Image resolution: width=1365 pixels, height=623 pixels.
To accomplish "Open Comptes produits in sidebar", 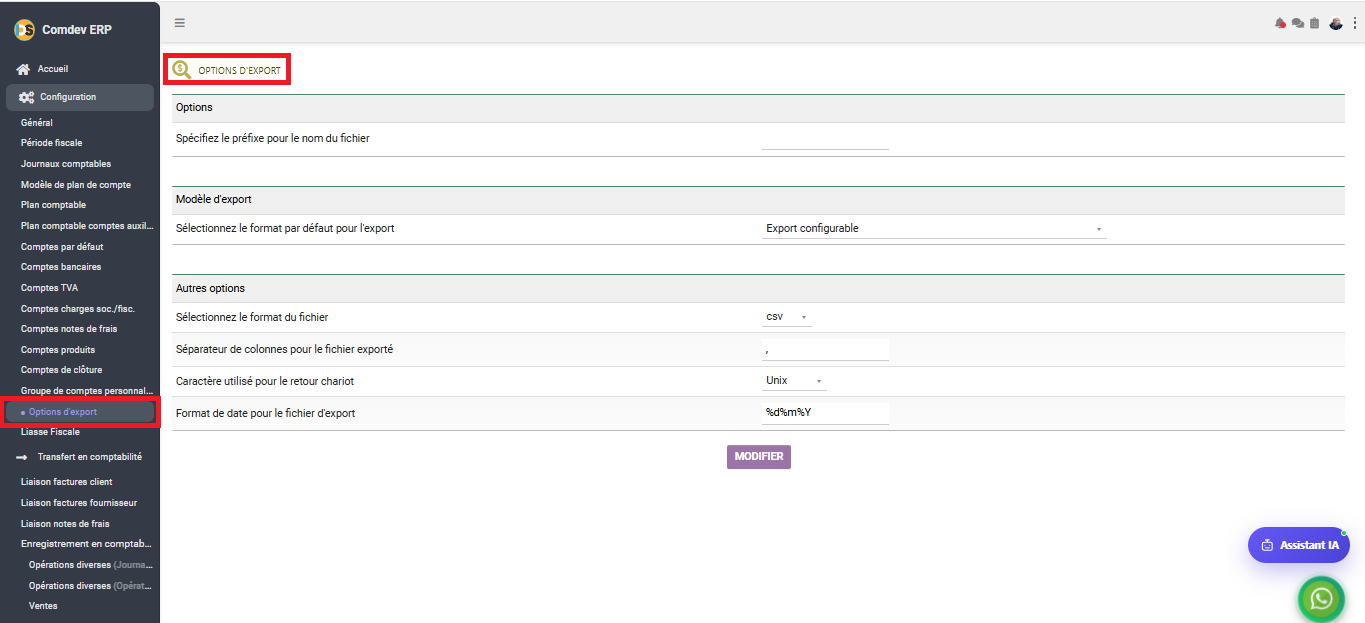I will pyautogui.click(x=58, y=350).
